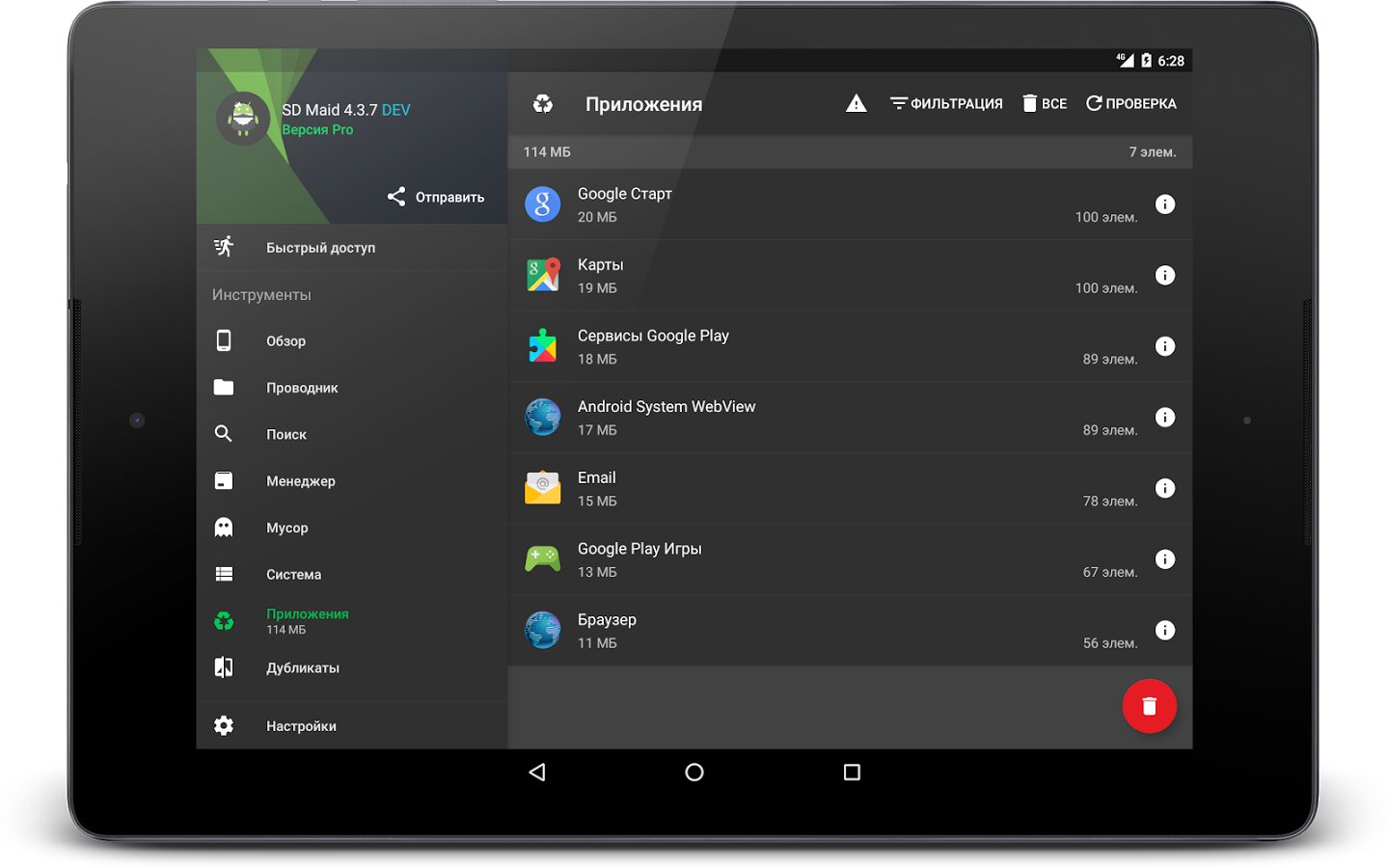Click the recycle icon beside Приложения title
Viewport: 1388px width, 868px height.
(543, 103)
